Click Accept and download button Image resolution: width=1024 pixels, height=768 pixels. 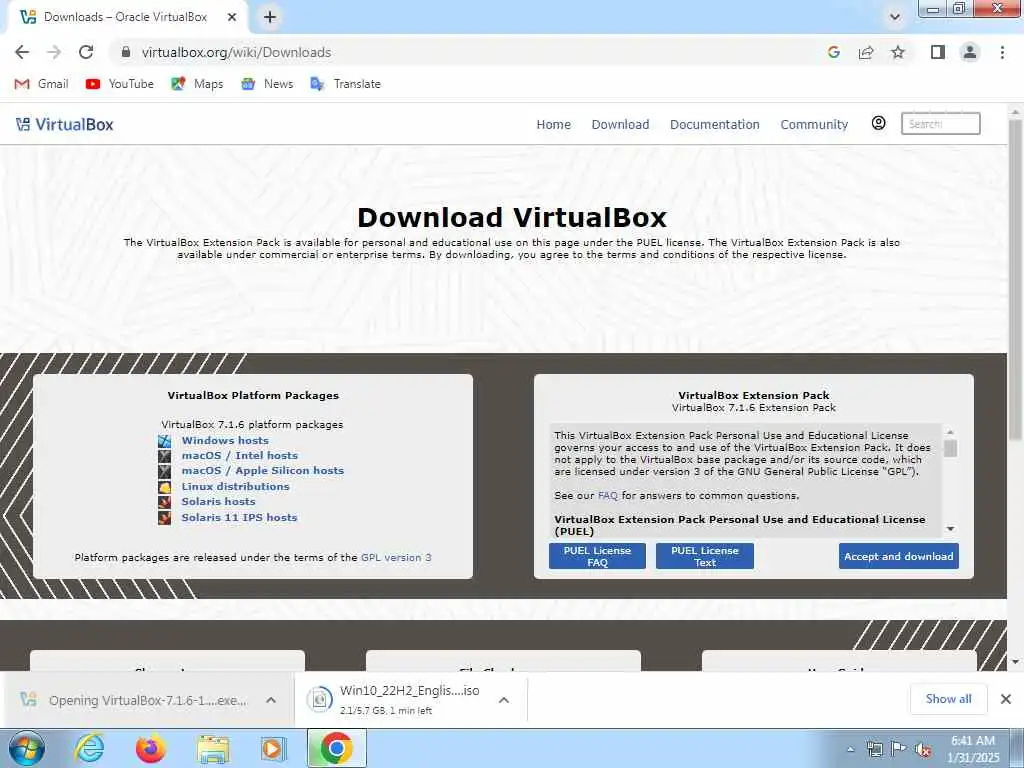click(x=899, y=556)
